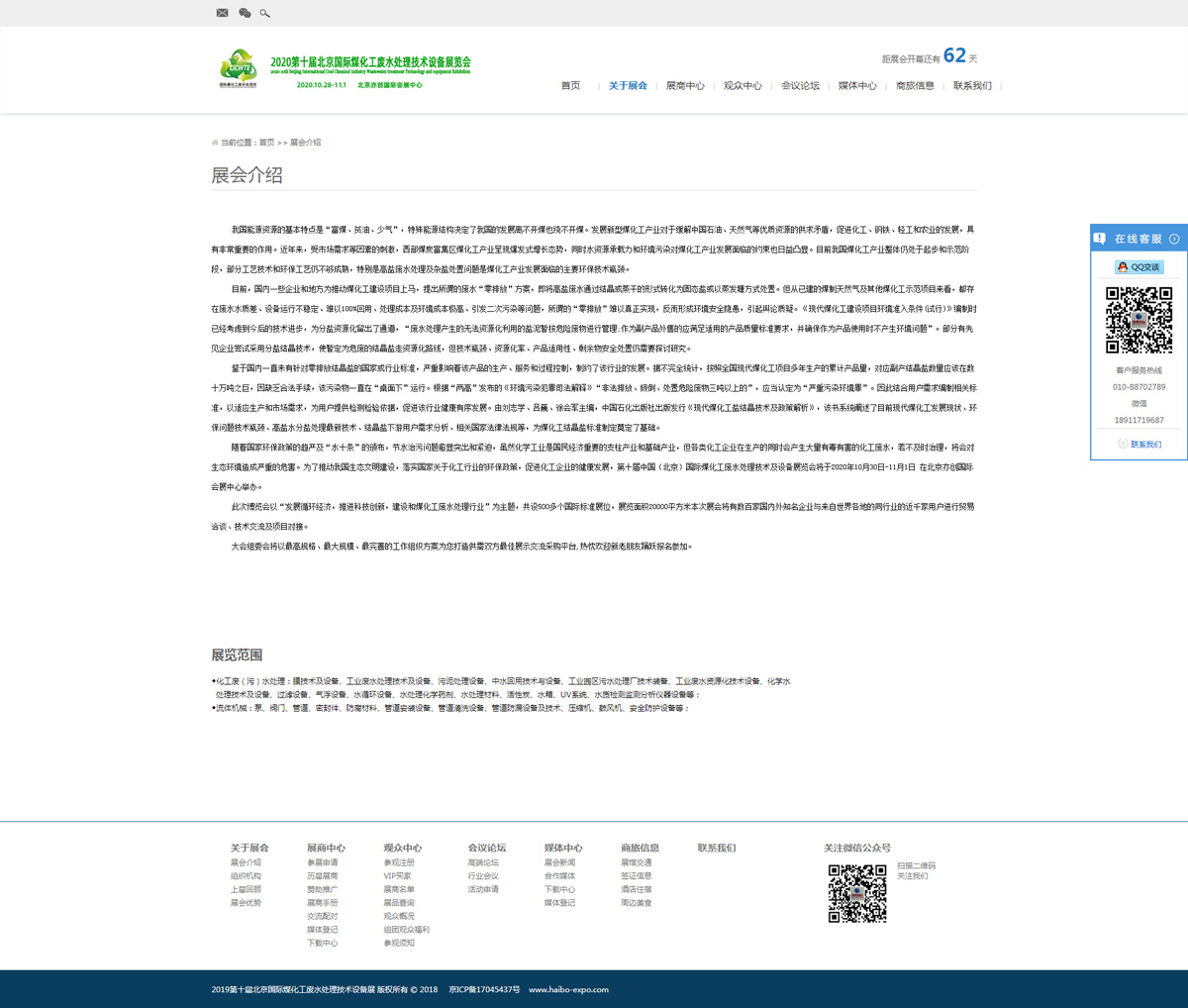Image resolution: width=1188 pixels, height=1008 pixels.
Task: Open the 首页 navigation menu item
Action: pyautogui.click(x=570, y=86)
